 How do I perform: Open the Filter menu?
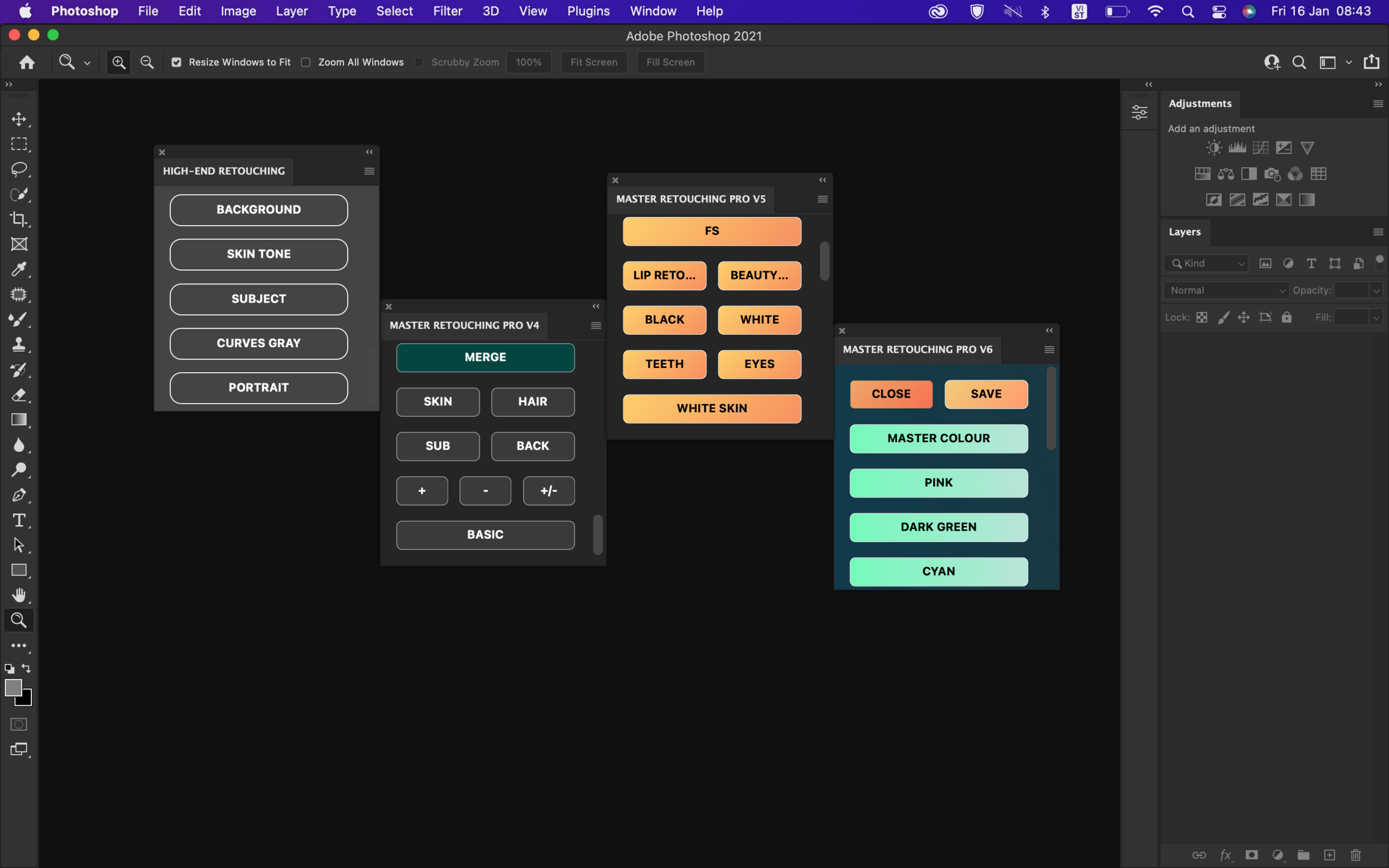[x=447, y=11]
